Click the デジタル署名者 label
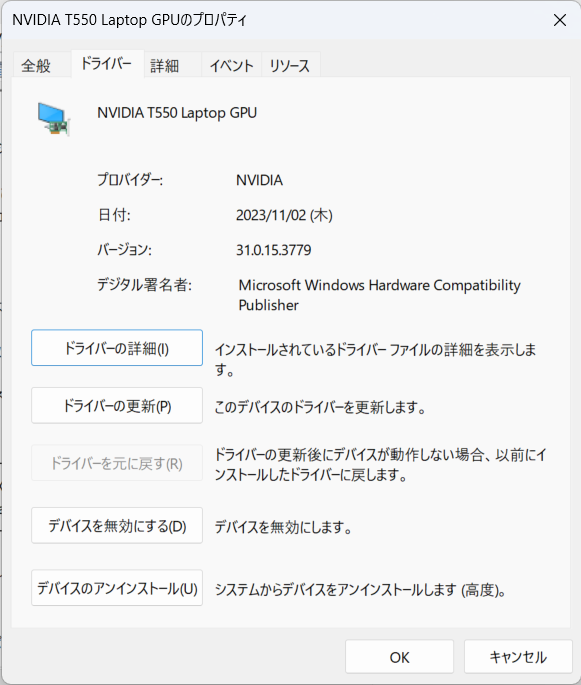 pos(144,285)
